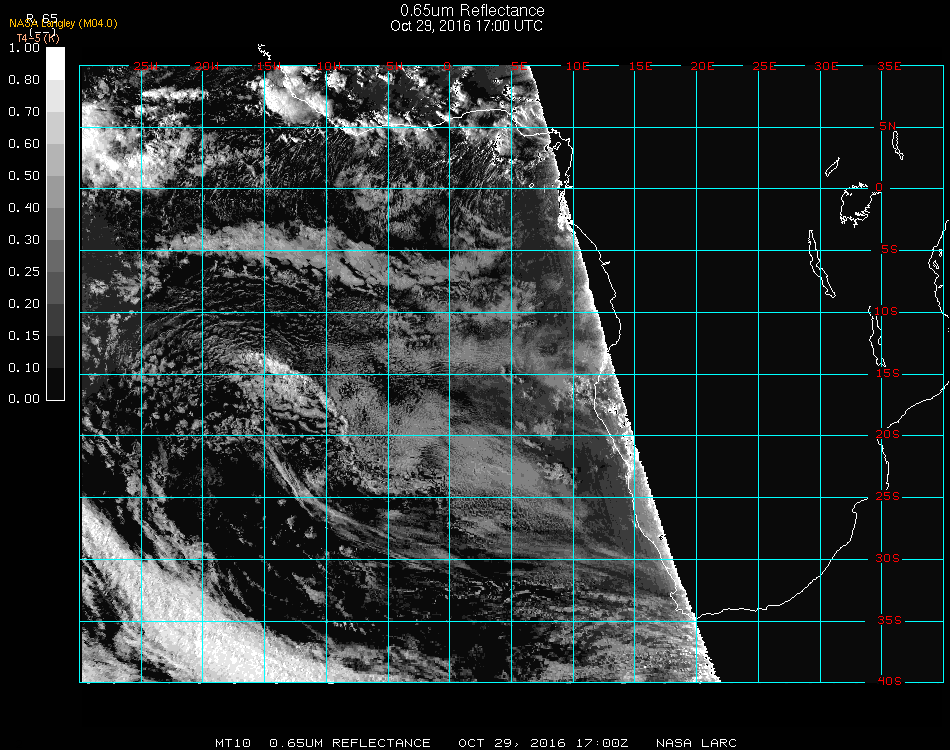Image resolution: width=950 pixels, height=750 pixels.
Task: Click the 5S latitude label
Action: point(889,250)
